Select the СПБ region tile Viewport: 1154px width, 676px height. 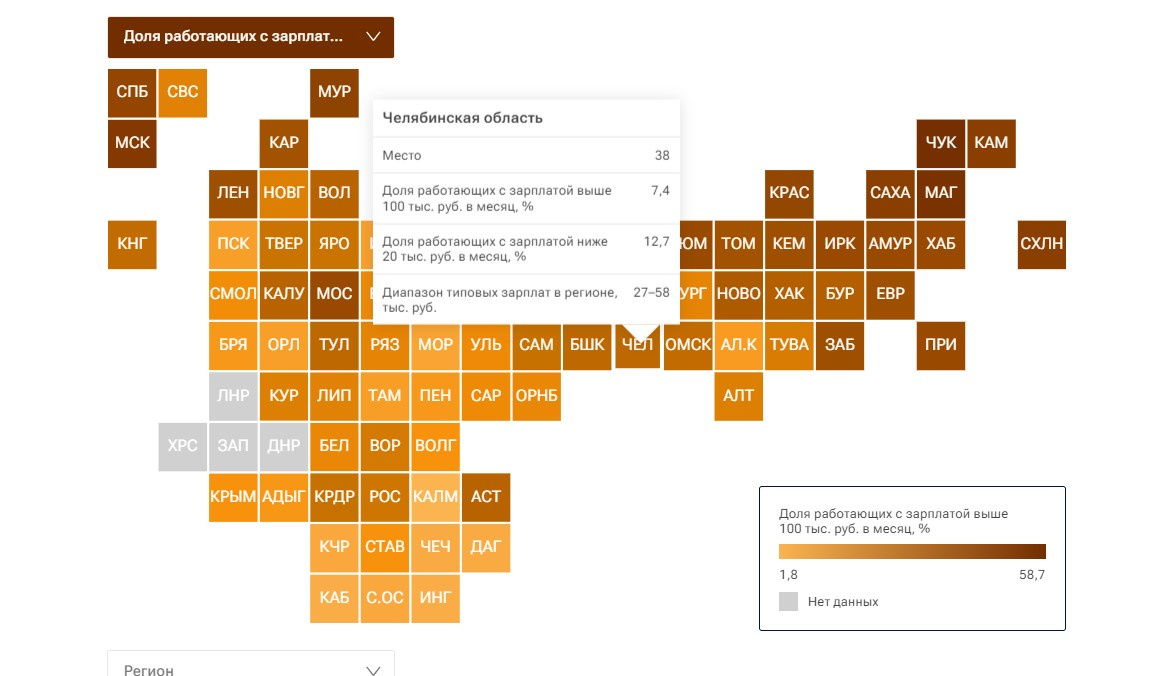pos(132,93)
